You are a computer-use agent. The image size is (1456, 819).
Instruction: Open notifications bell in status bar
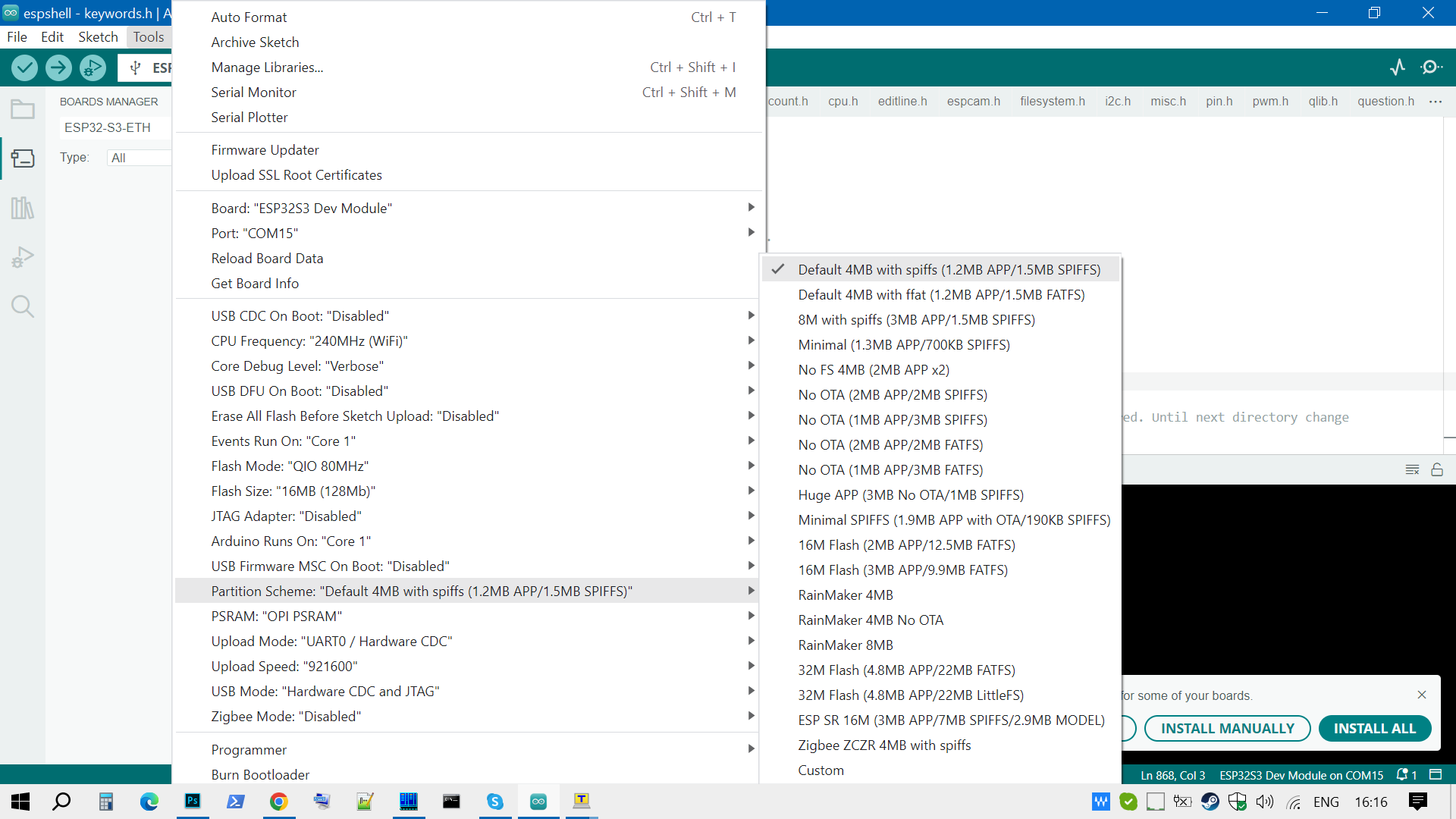pos(1406,775)
